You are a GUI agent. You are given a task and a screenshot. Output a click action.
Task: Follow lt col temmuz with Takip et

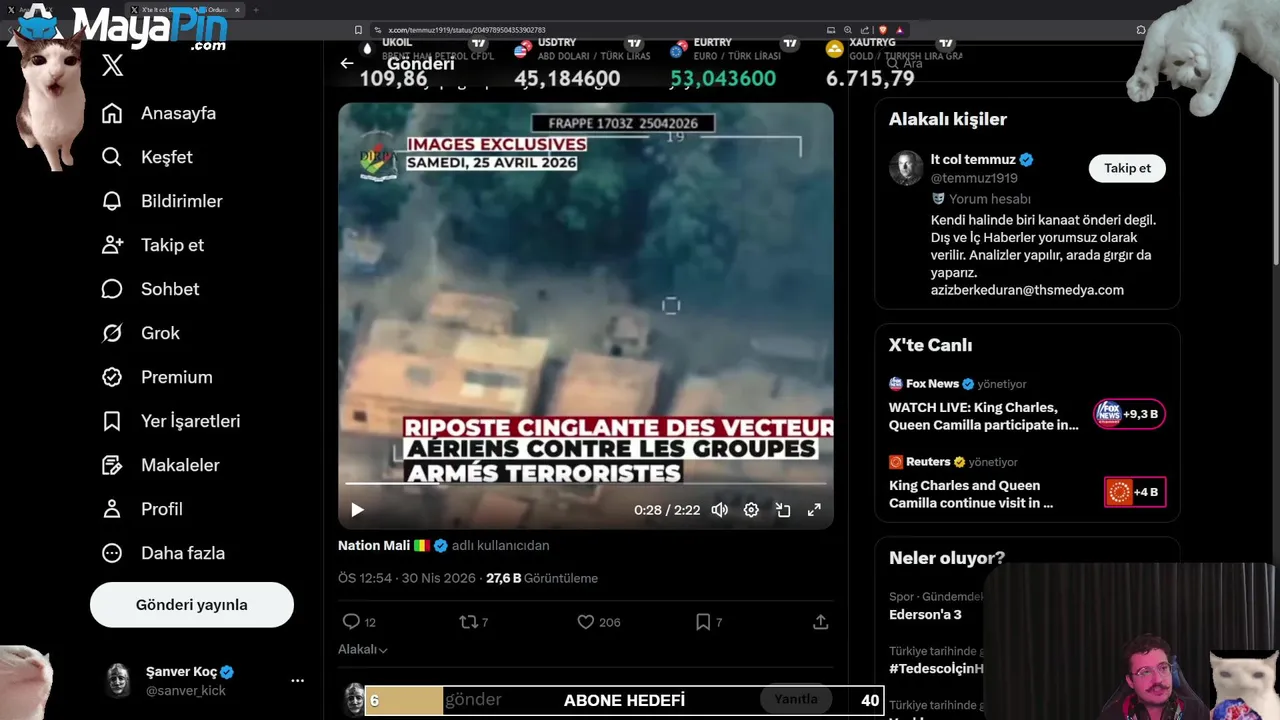[x=1127, y=168]
